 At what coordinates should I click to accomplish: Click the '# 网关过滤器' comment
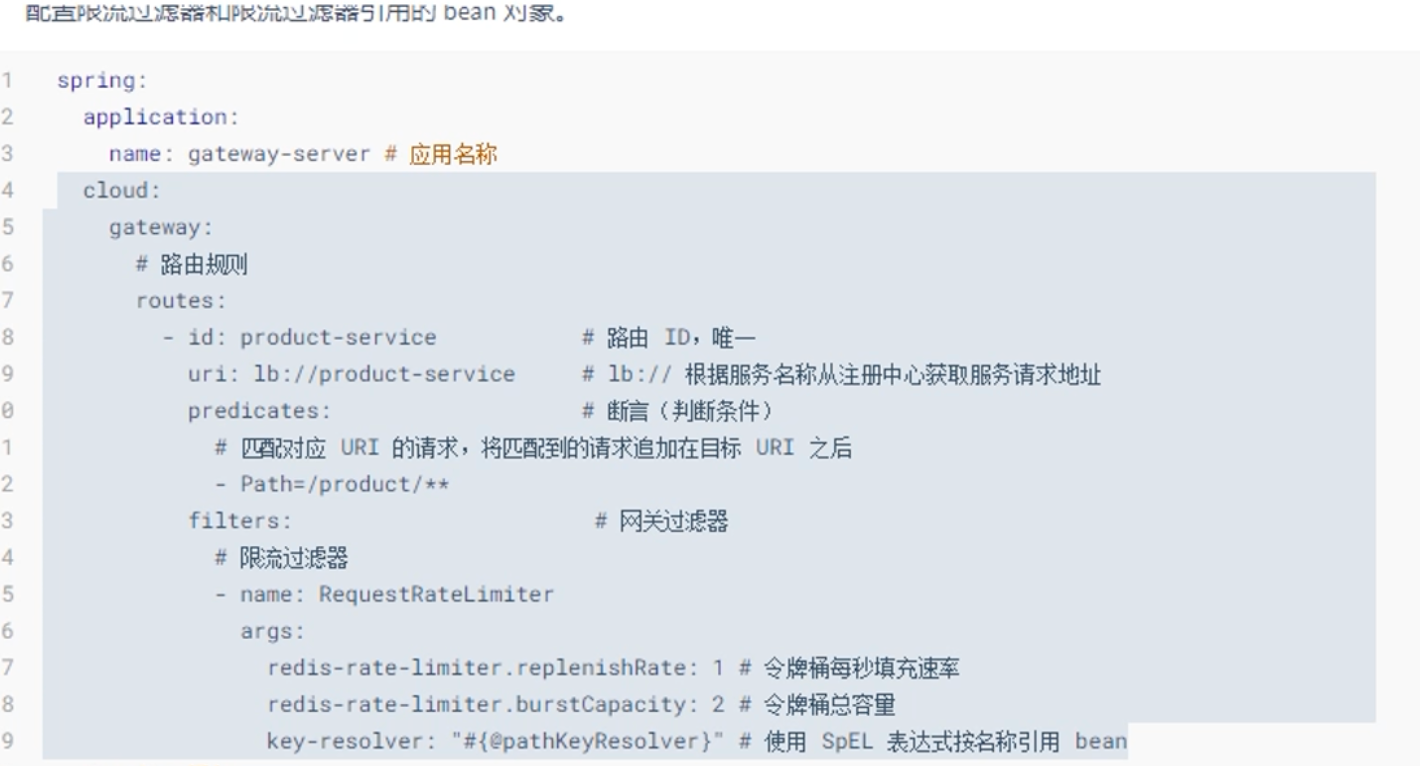662,522
